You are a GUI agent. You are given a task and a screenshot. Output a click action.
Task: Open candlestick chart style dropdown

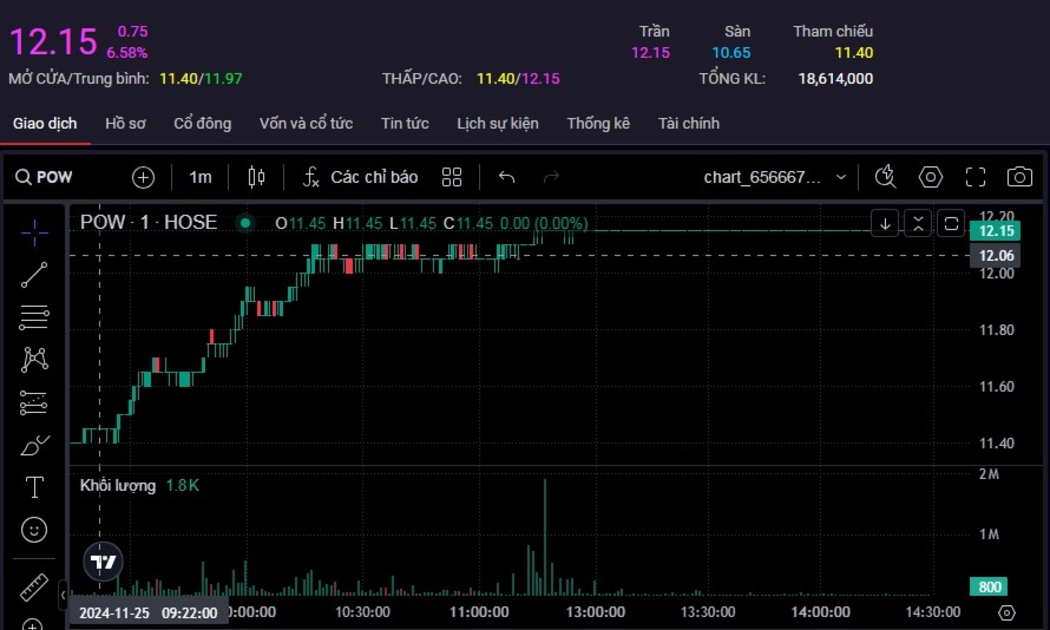coord(256,177)
